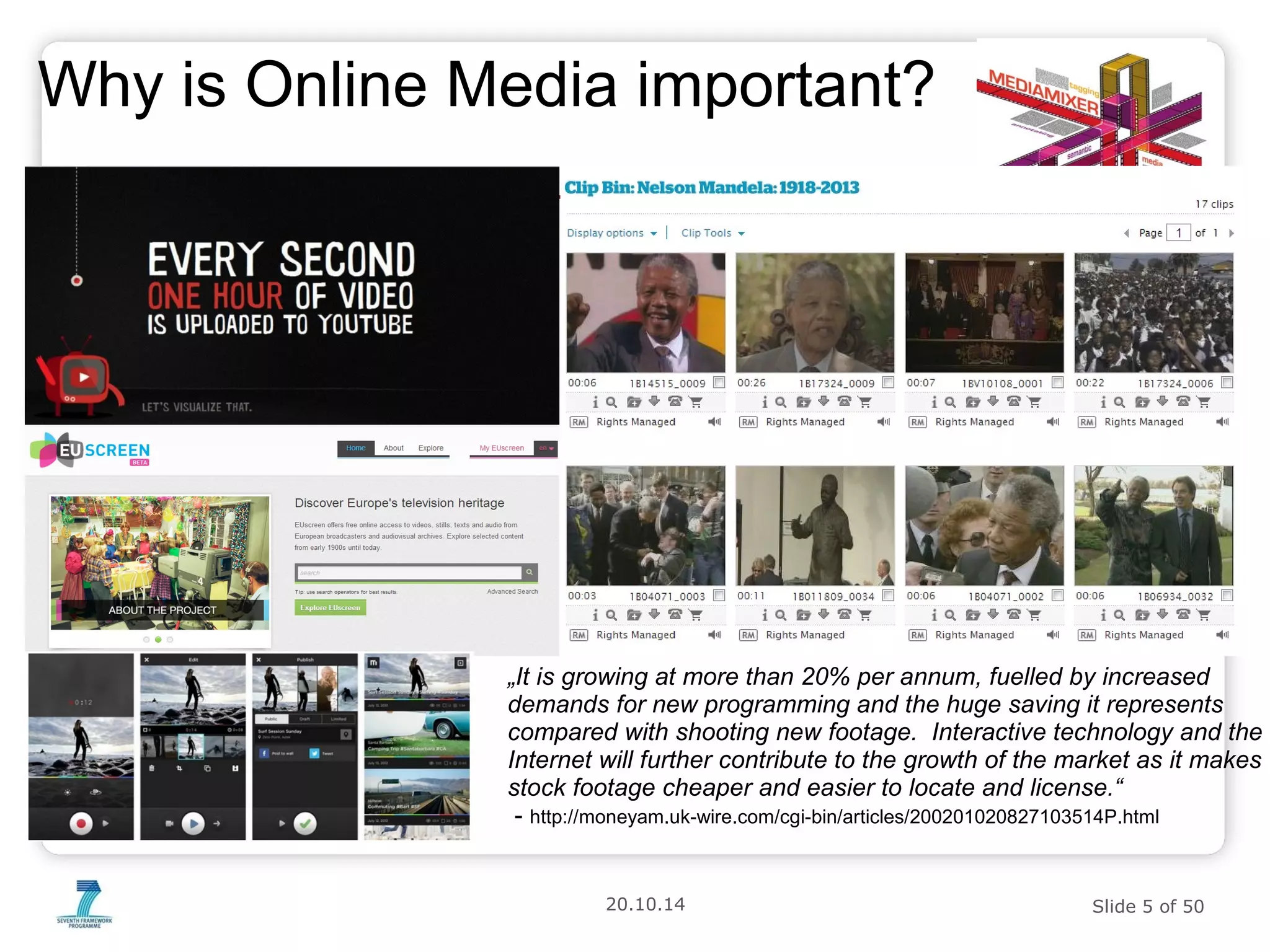This screenshot has width=1270, height=952.
Task: Select the crop tool in the Edit screen
Action: pyautogui.click(x=179, y=768)
